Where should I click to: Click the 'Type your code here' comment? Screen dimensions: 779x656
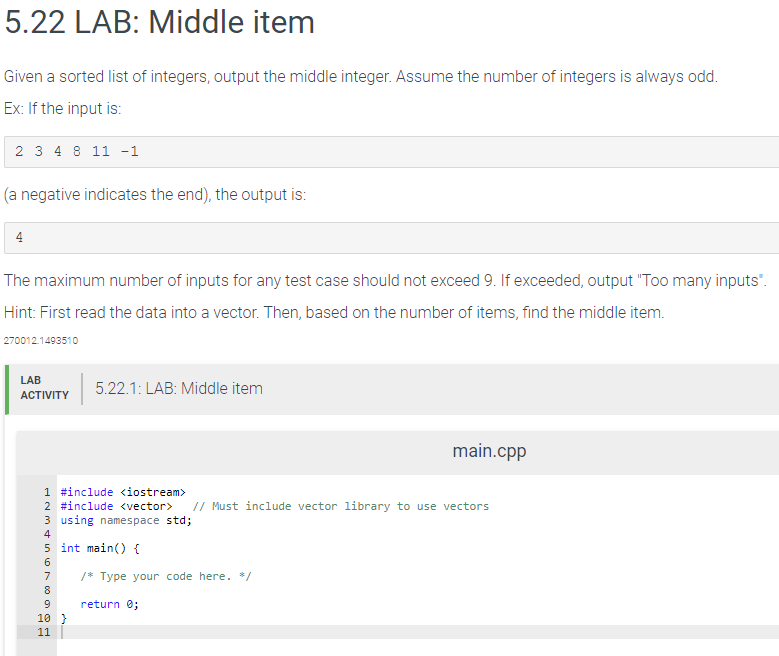(166, 576)
